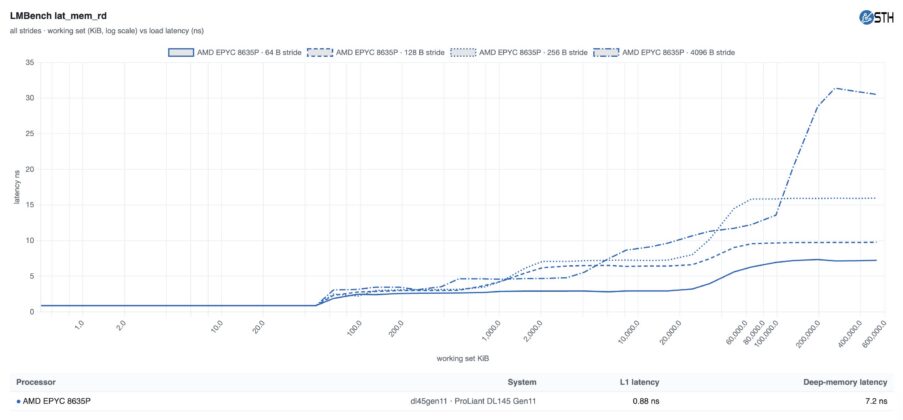Image resolution: width=903 pixels, height=420 pixels.
Task: Click the Processor column header
Action: (x=36, y=382)
